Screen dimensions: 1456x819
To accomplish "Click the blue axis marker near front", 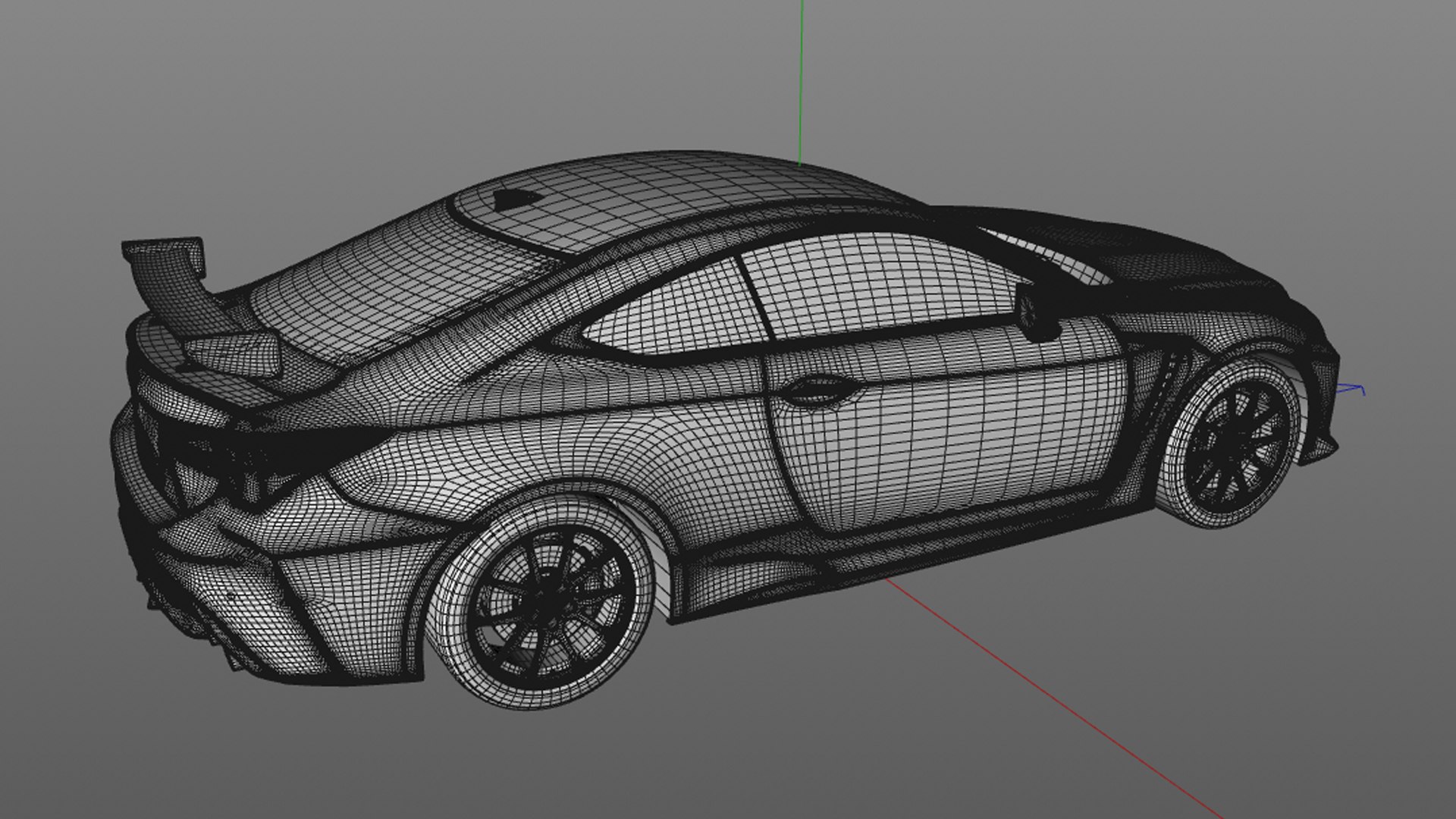I will pos(1351,391).
